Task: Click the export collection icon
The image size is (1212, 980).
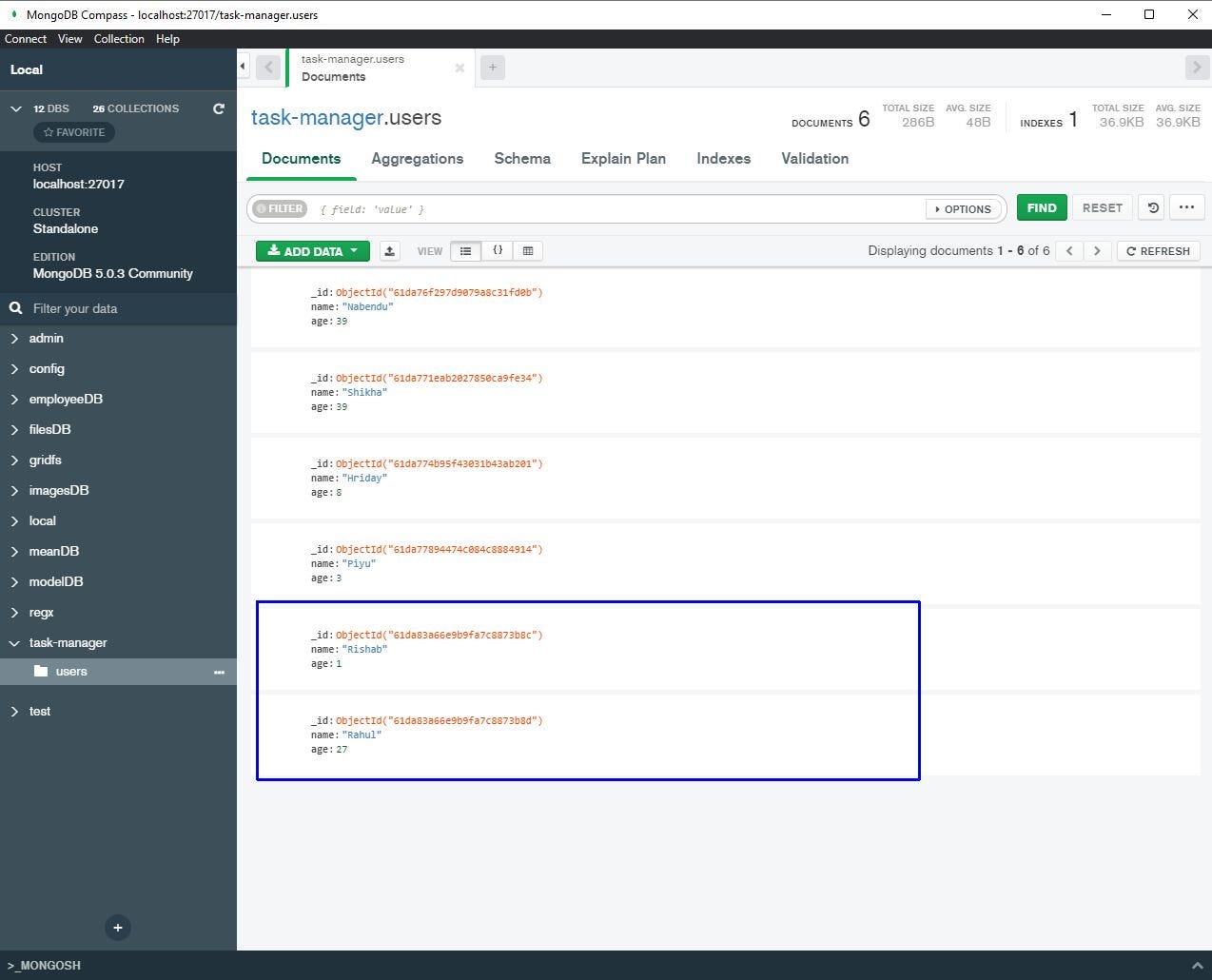Action: (x=390, y=251)
